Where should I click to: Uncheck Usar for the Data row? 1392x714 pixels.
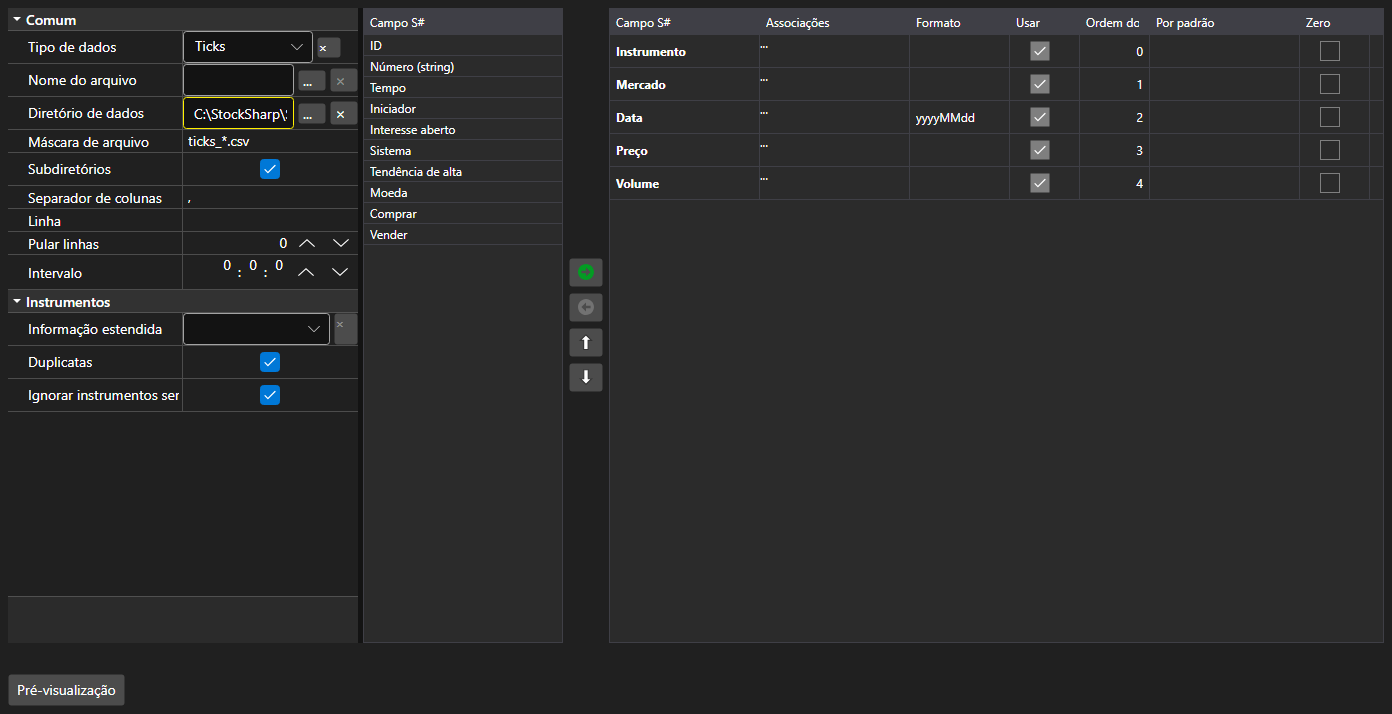coord(1040,117)
